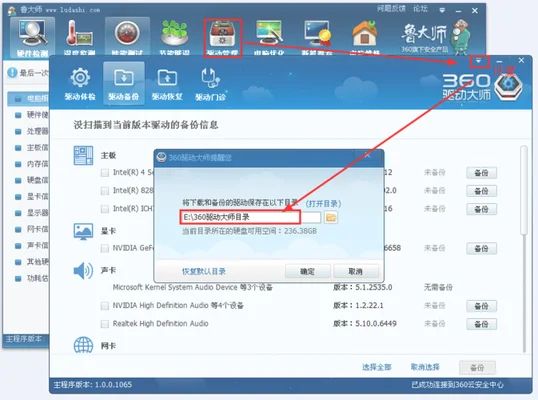This screenshot has height=400, width=538.
Task: Open 问题反馈 in the 鲁大师 title bar
Action: click(x=391, y=9)
